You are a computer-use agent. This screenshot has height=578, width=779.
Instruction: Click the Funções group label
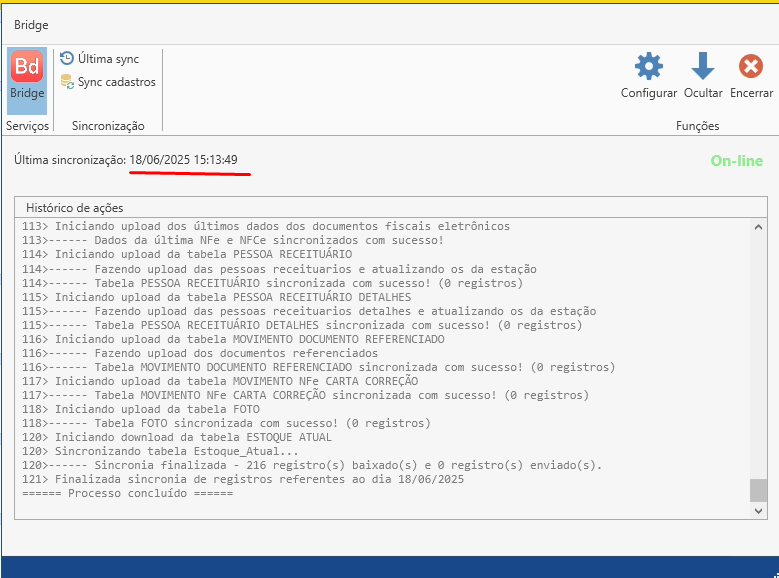coord(697,126)
